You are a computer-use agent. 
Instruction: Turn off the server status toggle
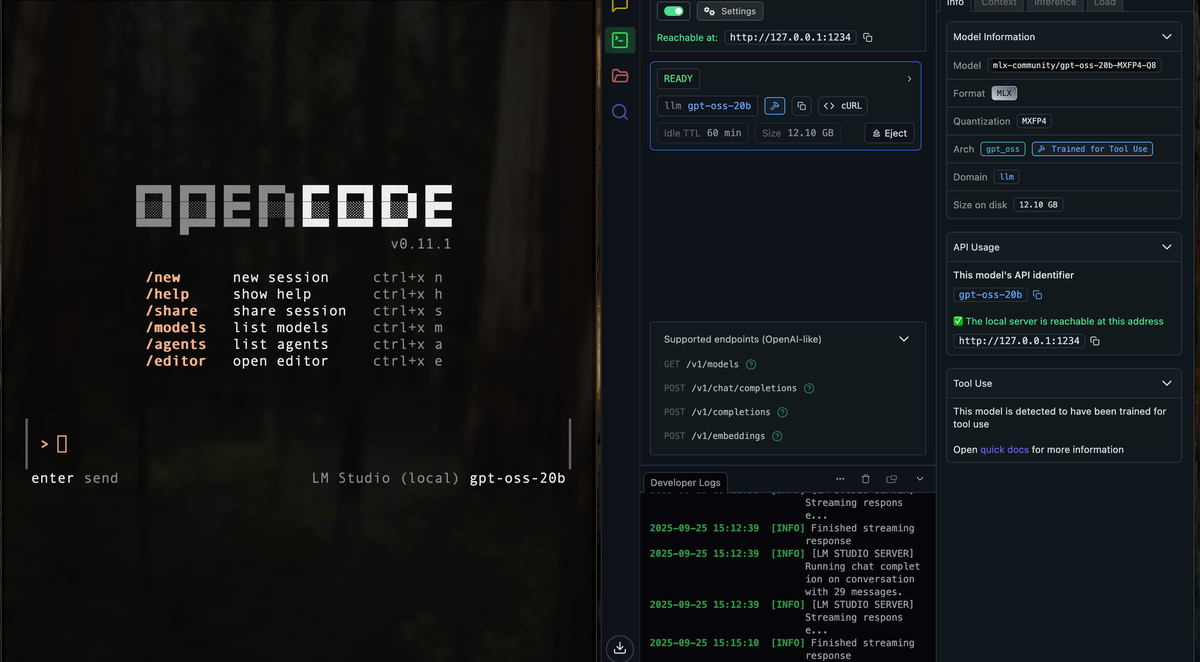672,10
